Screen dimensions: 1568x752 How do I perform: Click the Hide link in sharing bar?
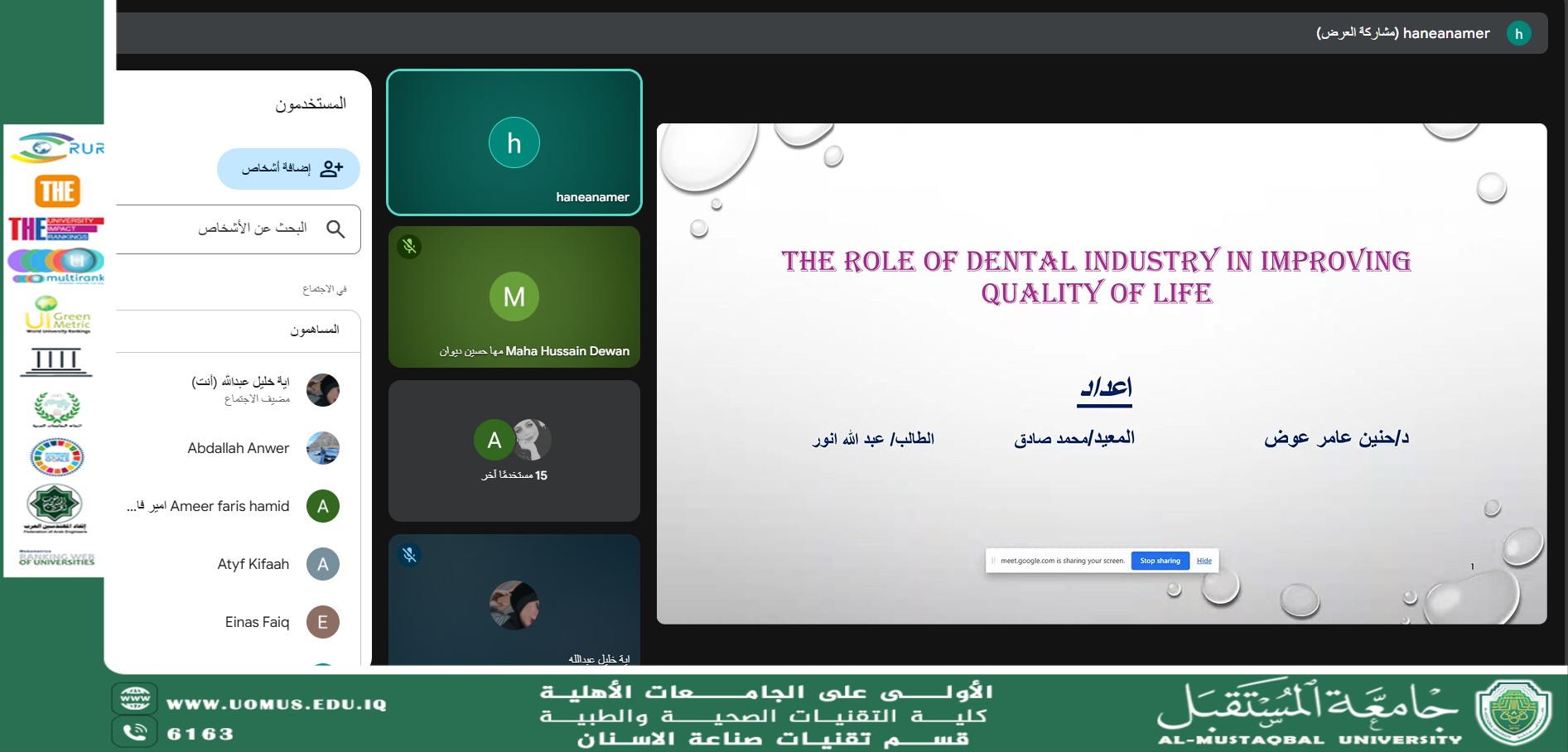1204,561
